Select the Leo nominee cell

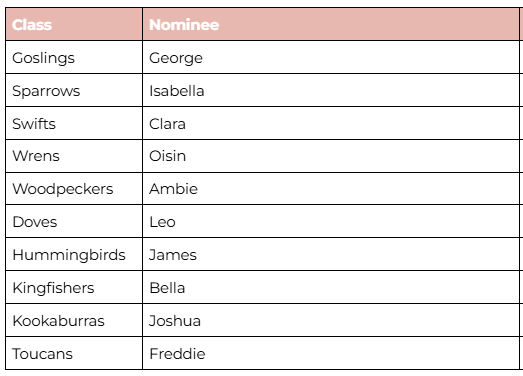331,222
